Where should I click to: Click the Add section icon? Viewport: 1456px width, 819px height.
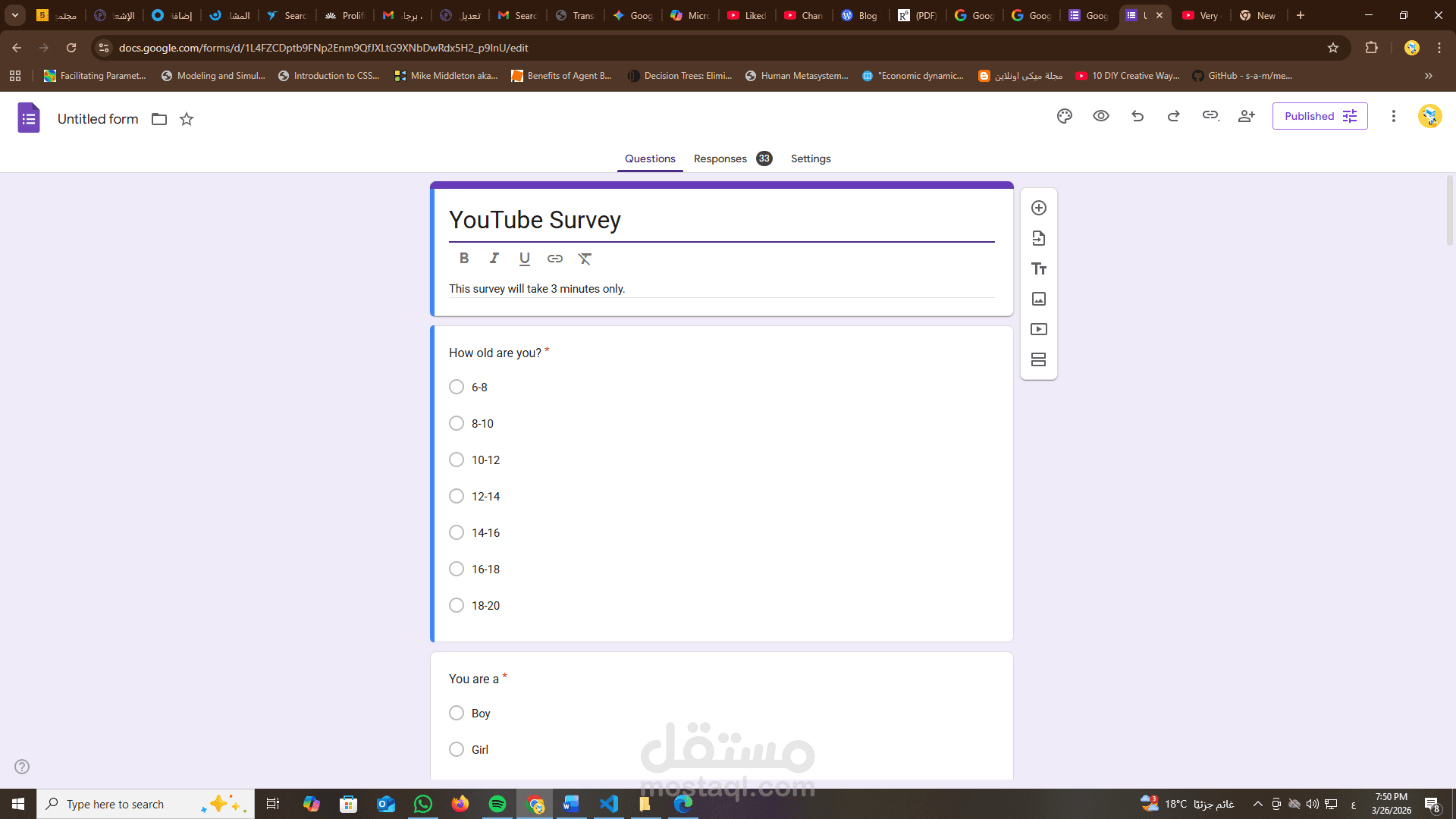(x=1039, y=359)
